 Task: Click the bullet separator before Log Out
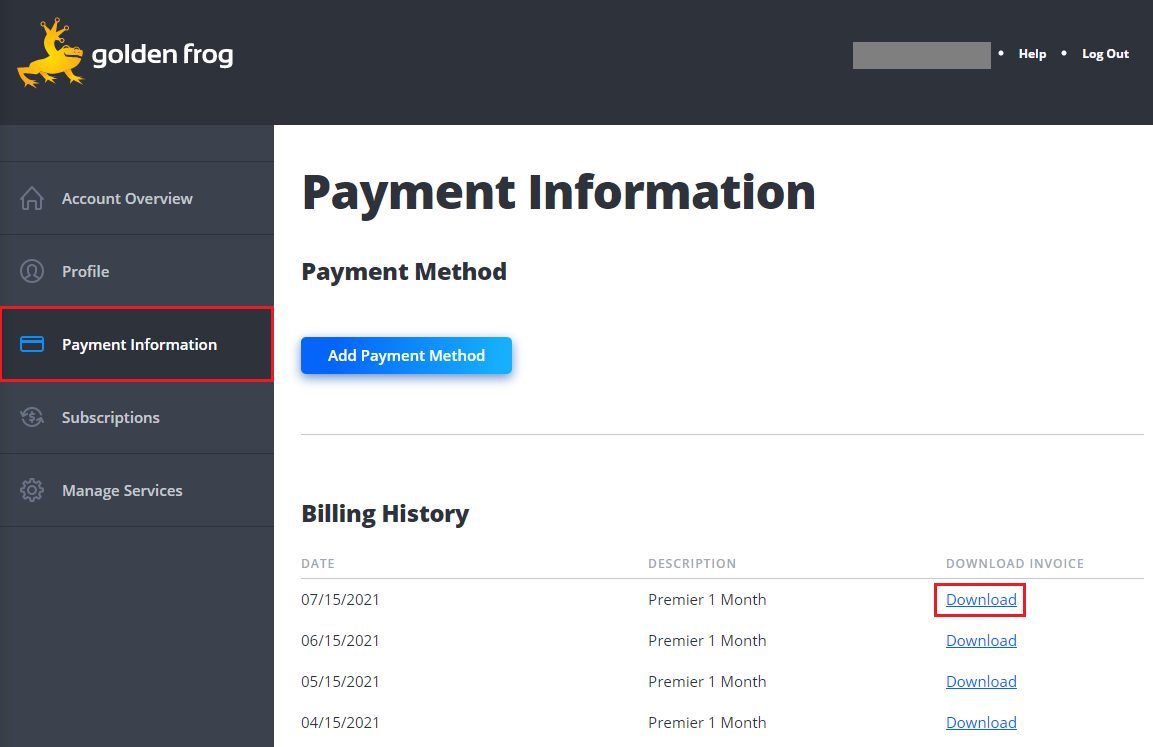[1064, 55]
